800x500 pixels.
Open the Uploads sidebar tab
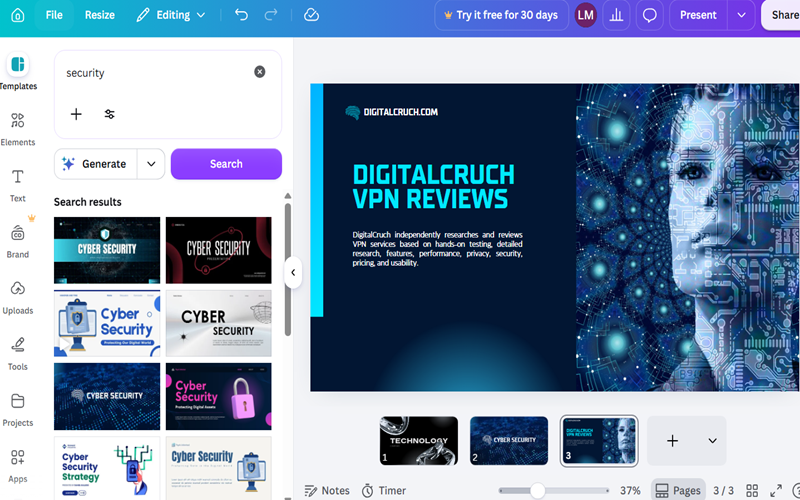tap(18, 297)
